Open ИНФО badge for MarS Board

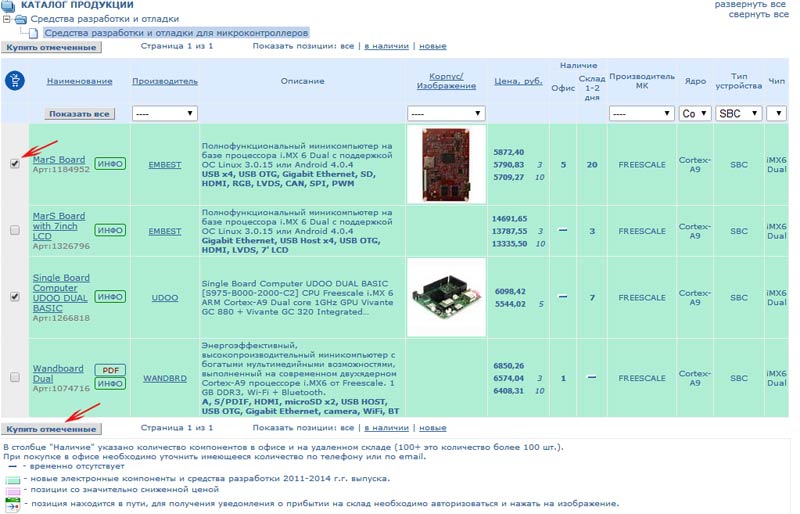point(110,162)
